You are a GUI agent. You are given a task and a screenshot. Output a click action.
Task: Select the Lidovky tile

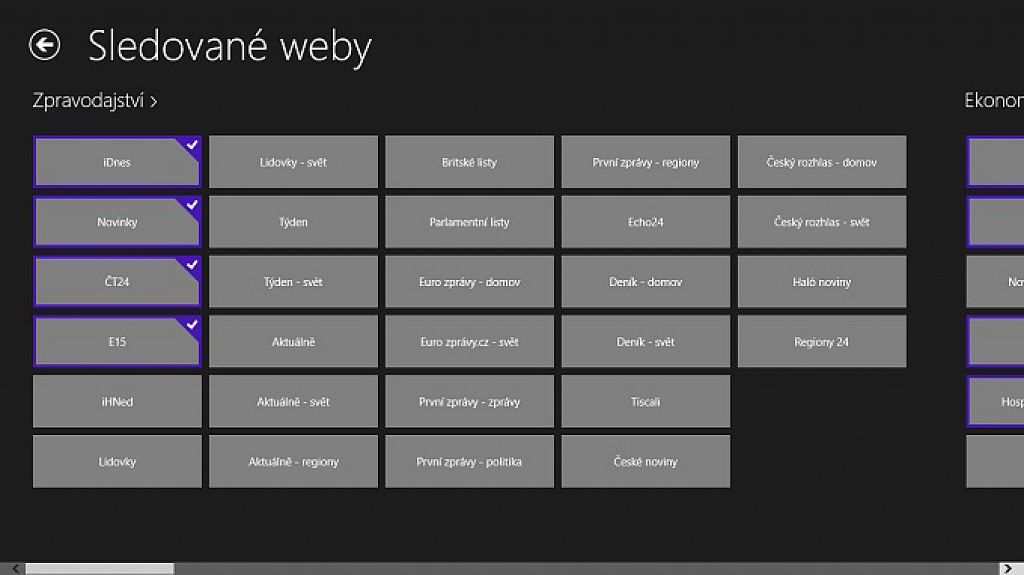coord(117,461)
